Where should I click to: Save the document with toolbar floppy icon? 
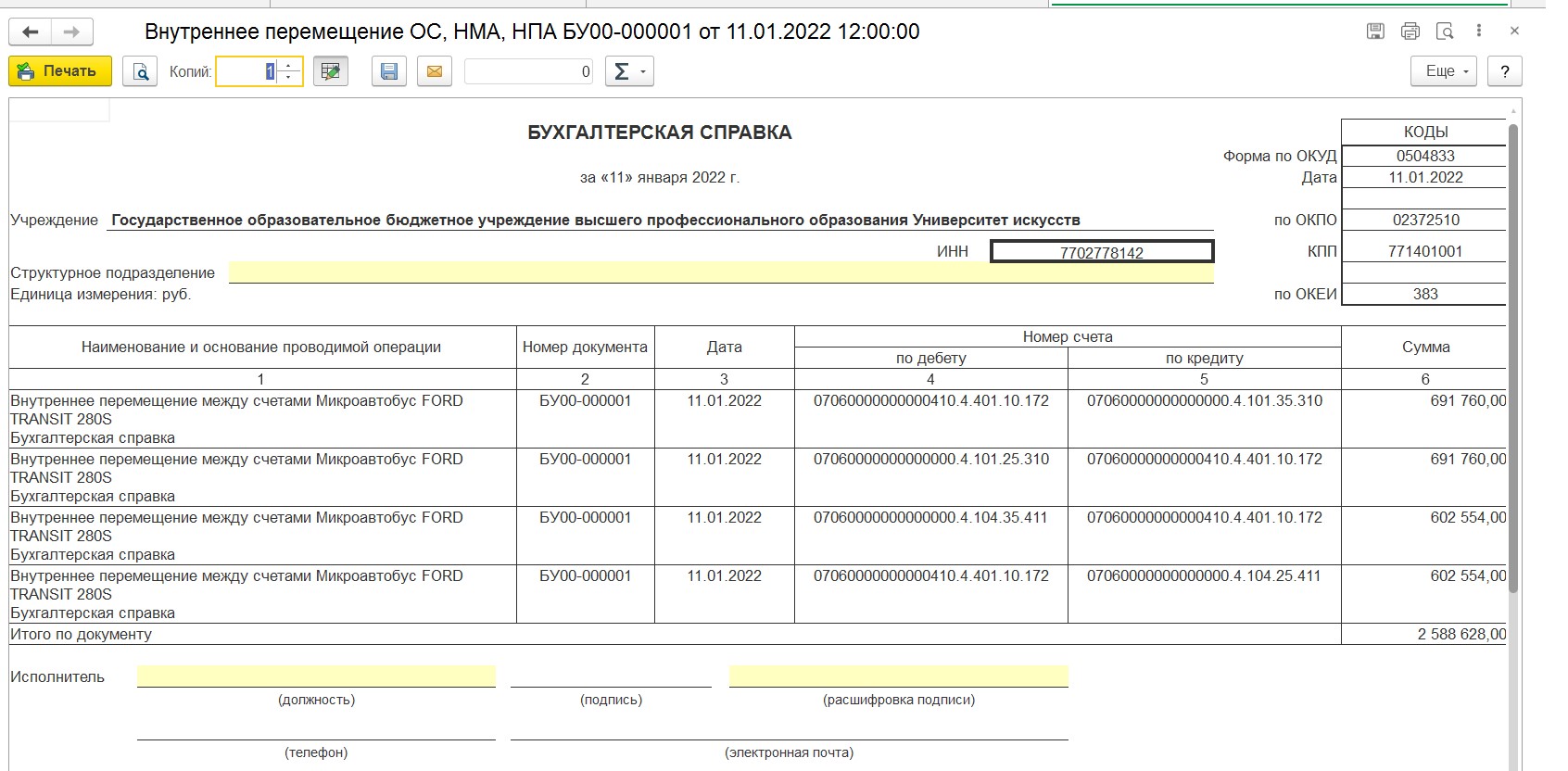click(389, 71)
